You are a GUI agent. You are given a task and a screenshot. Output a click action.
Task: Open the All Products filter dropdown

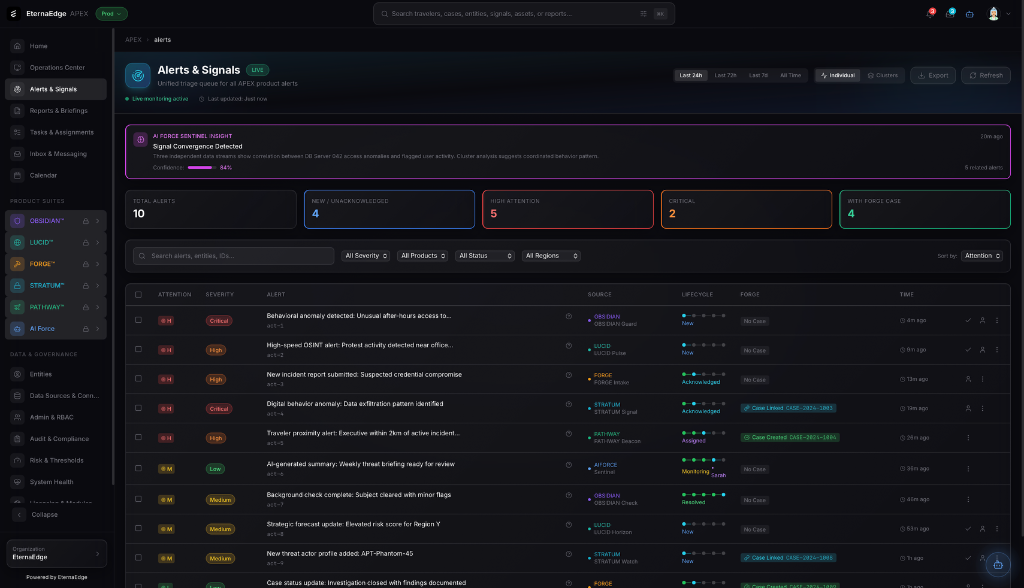(423, 256)
